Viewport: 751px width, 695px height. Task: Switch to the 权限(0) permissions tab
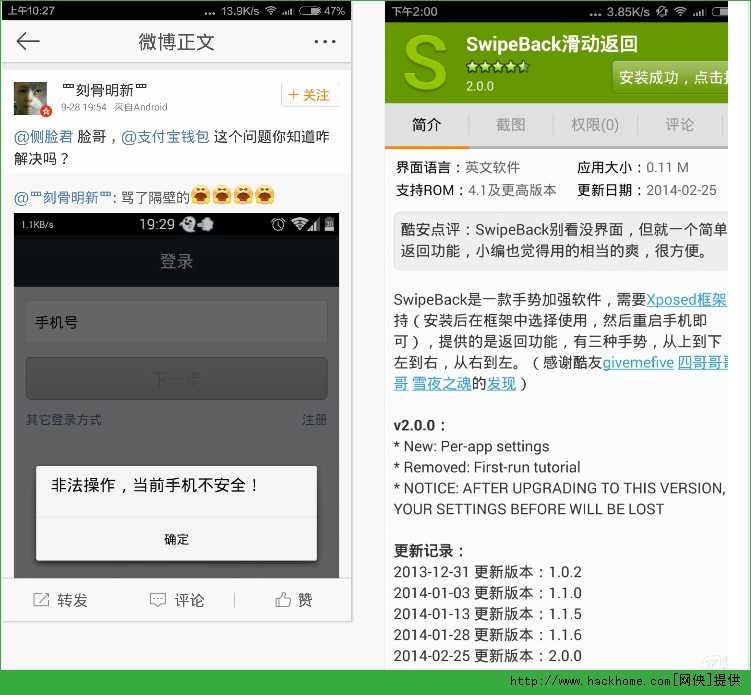click(x=595, y=125)
